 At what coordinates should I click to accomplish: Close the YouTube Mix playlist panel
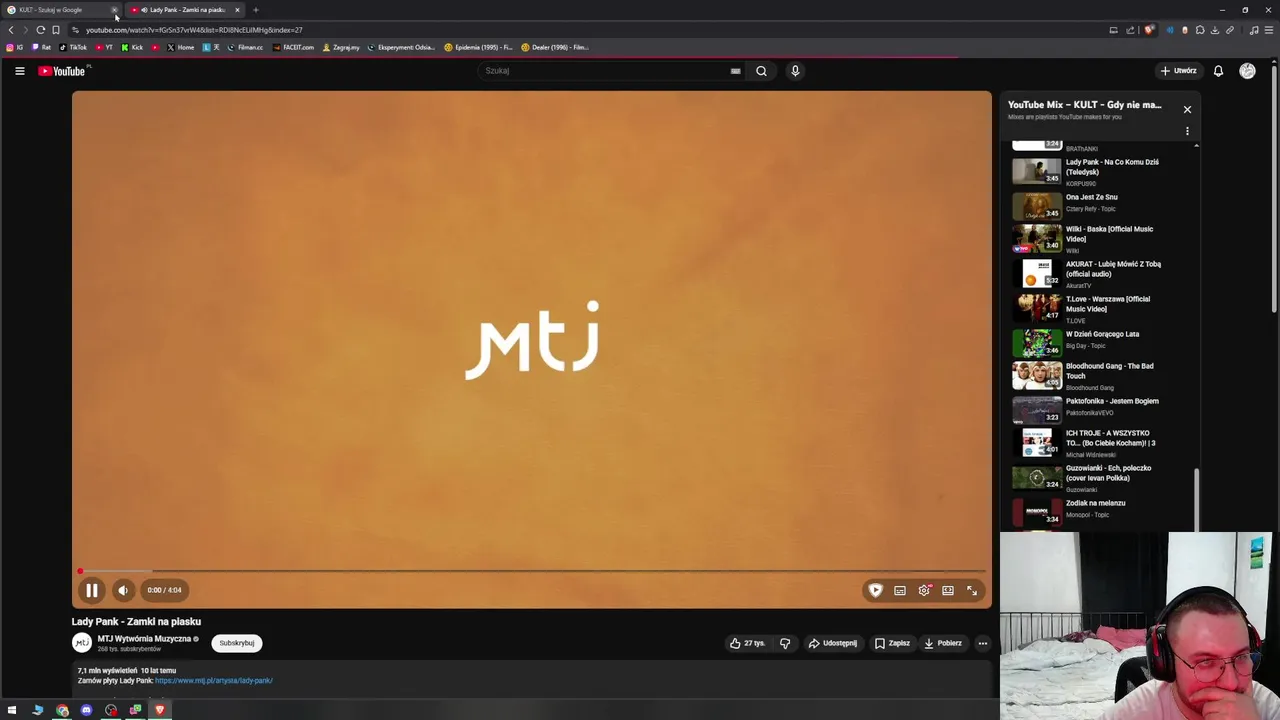[x=1187, y=109]
